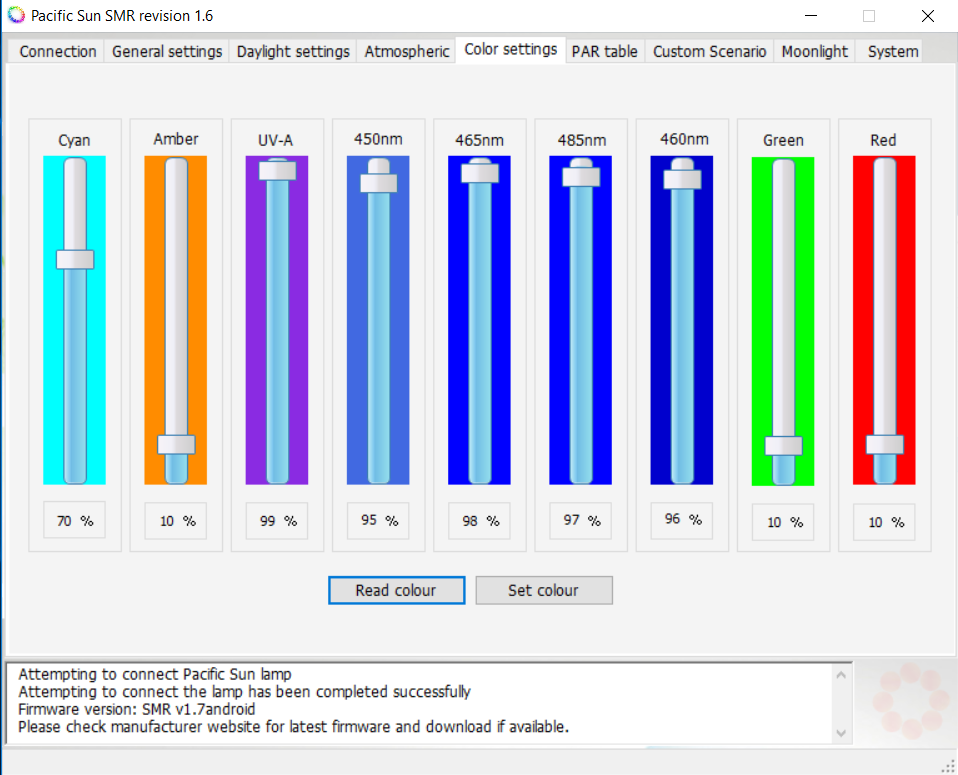Click the Amber 10 % value field

pos(176,521)
